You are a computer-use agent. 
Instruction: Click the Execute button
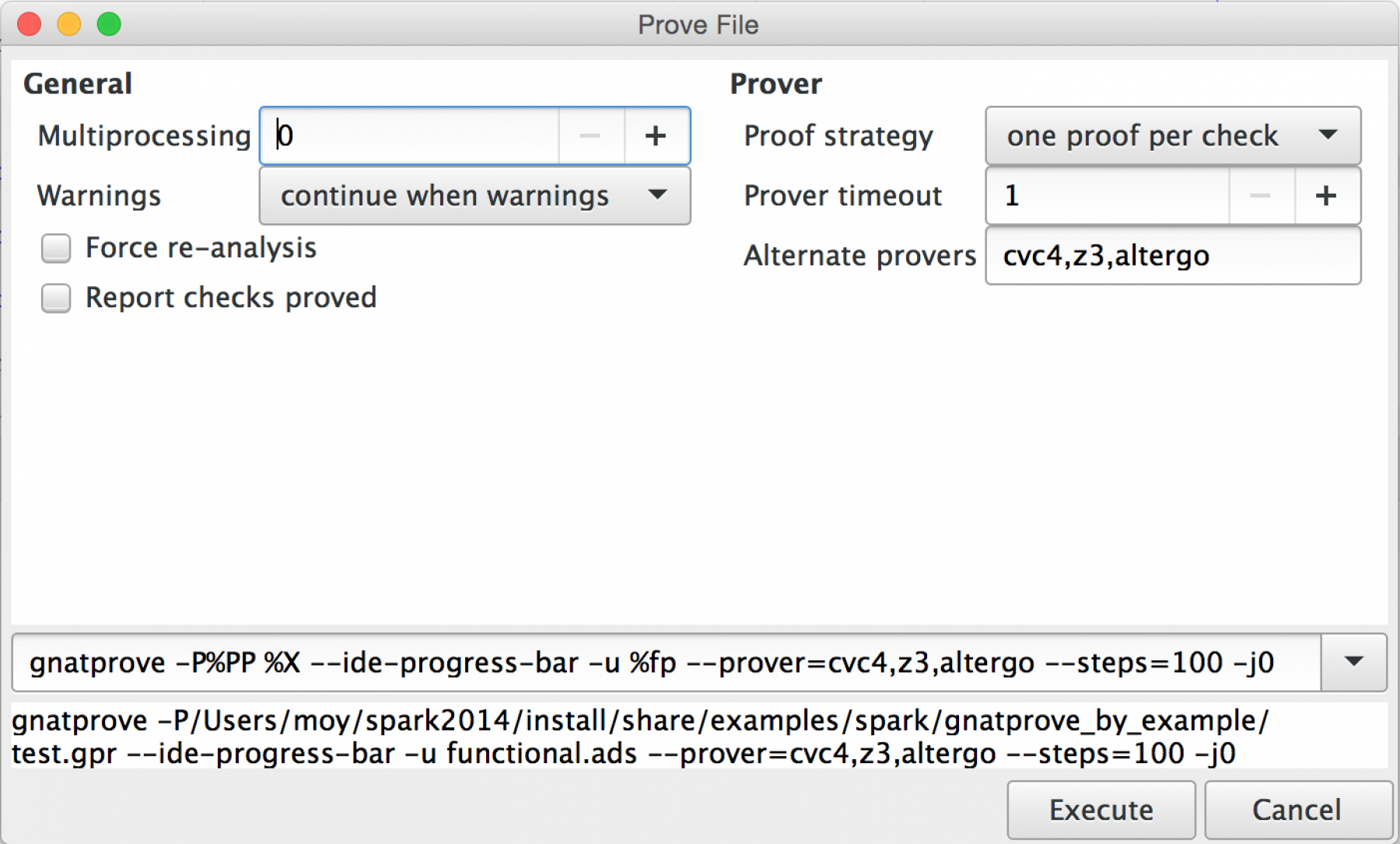[1101, 810]
